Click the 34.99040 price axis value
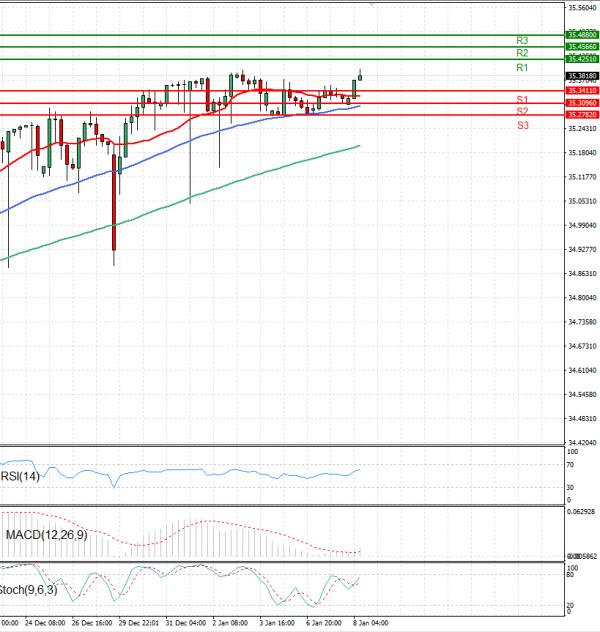Image resolution: width=600 pixels, height=632 pixels. tap(582, 225)
